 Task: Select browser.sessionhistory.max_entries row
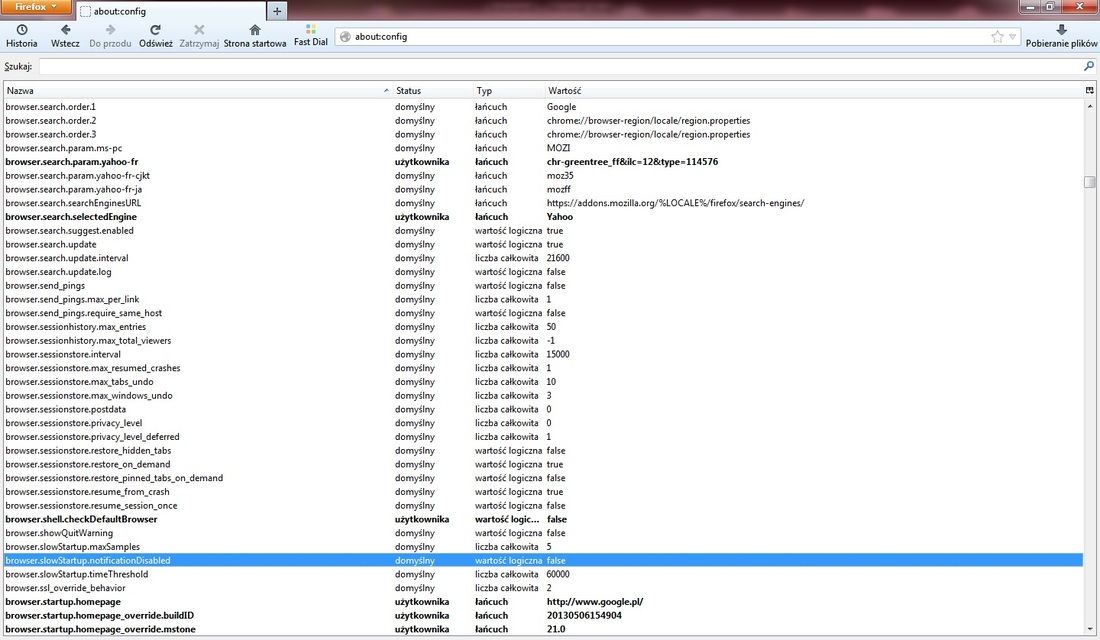click(543, 326)
